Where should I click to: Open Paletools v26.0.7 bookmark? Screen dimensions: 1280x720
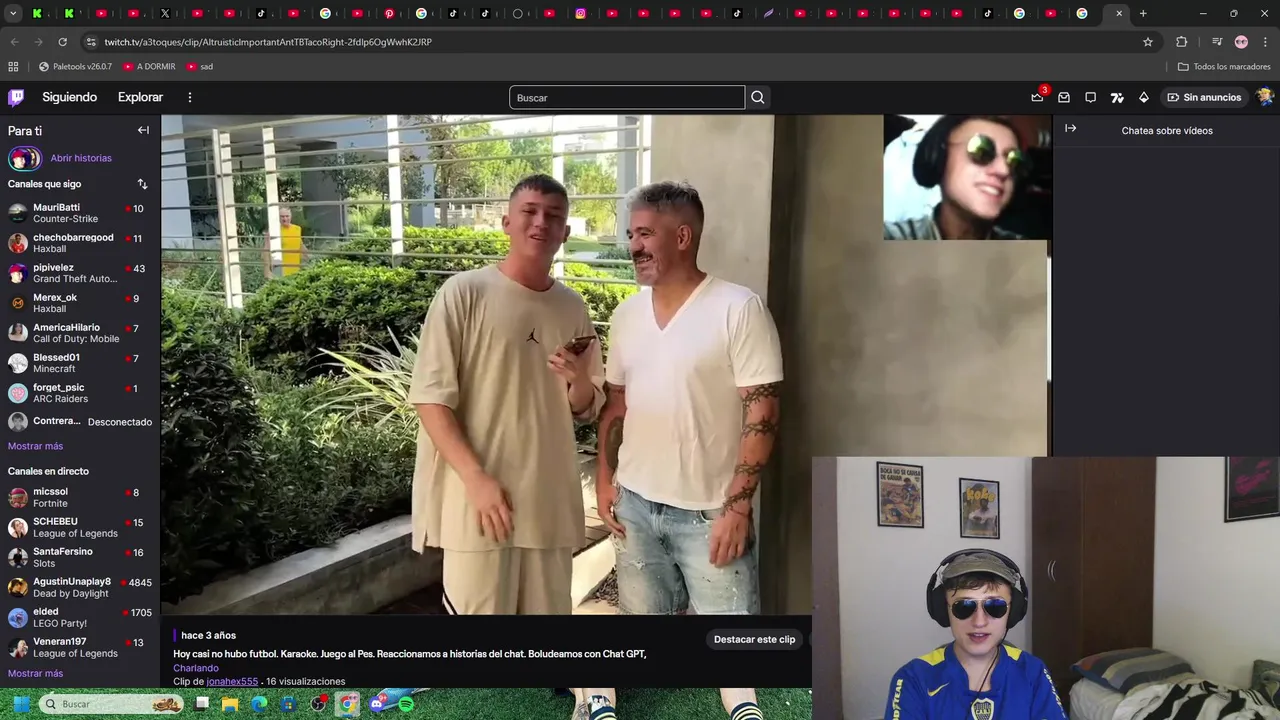tap(75, 66)
